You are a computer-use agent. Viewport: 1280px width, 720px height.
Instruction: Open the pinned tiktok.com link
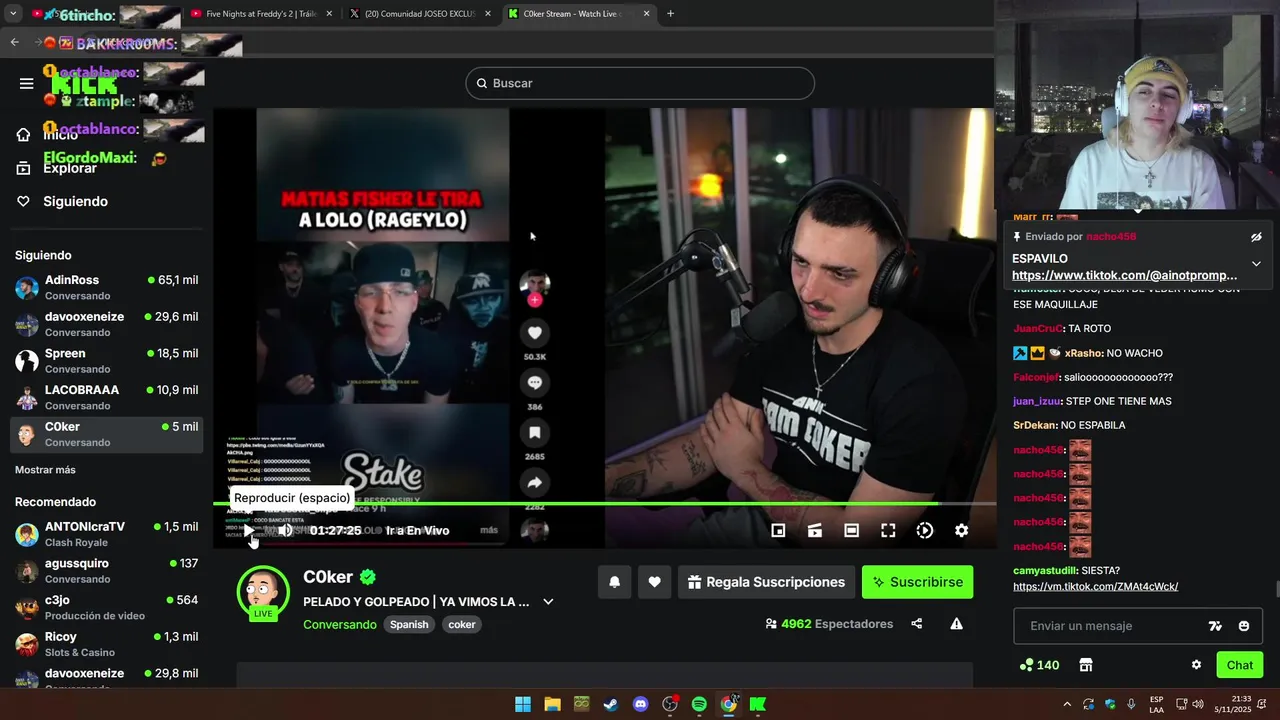pos(1124,275)
